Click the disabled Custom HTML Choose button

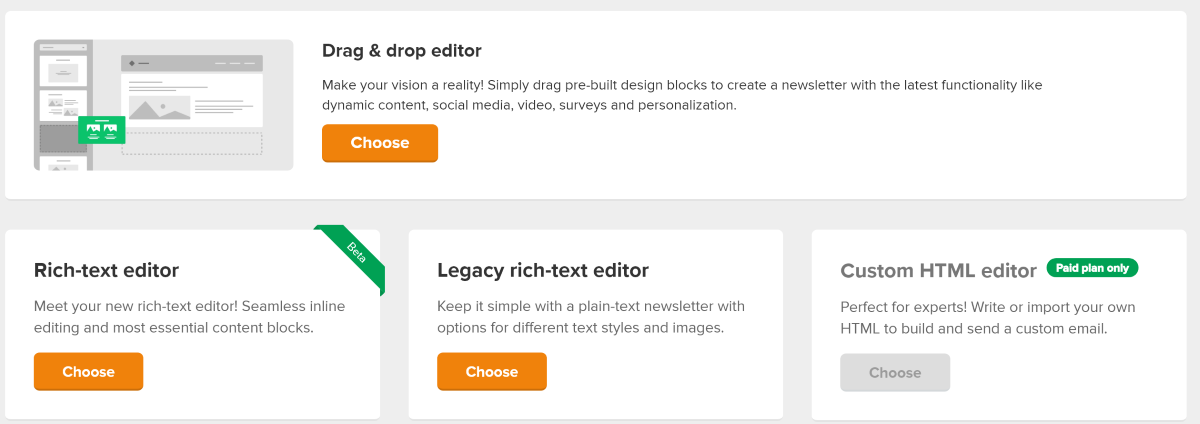click(895, 372)
